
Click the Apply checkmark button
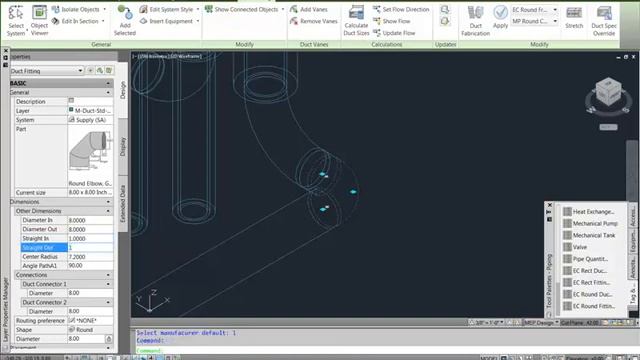pos(500,17)
